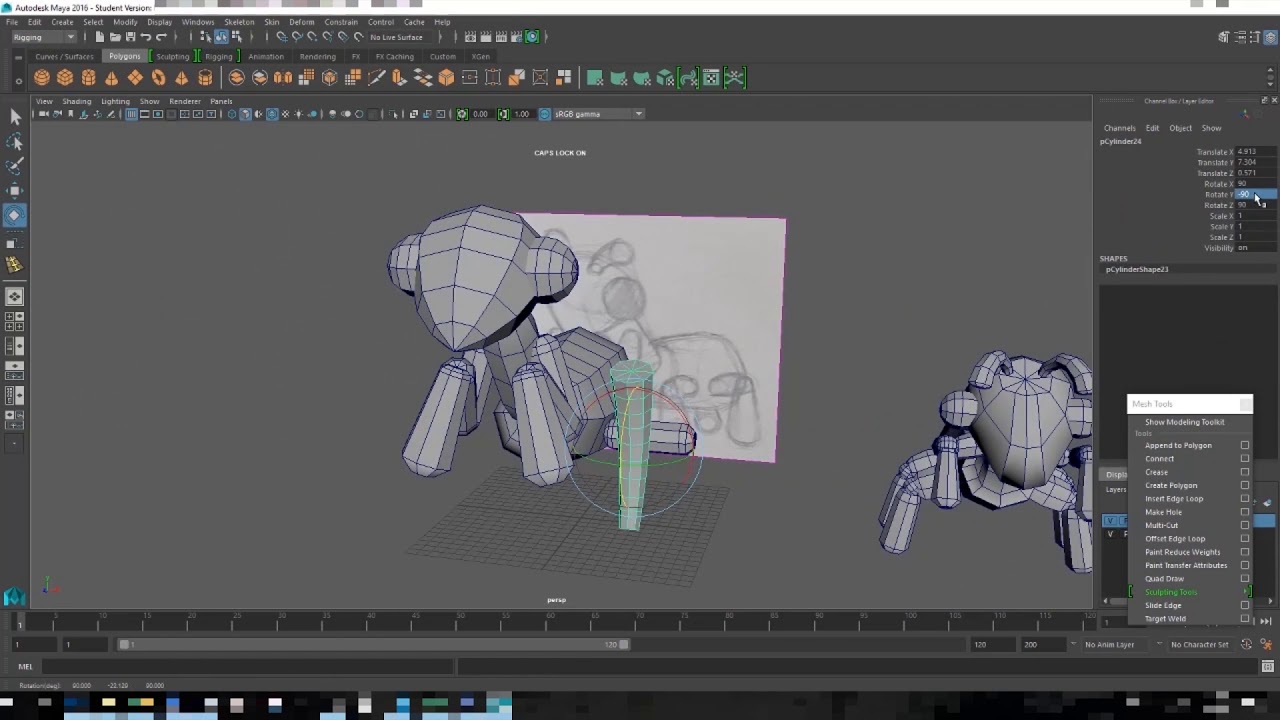The image size is (1280, 720).
Task: Toggle gamma control icon beside 1.00
Action: [503, 114]
